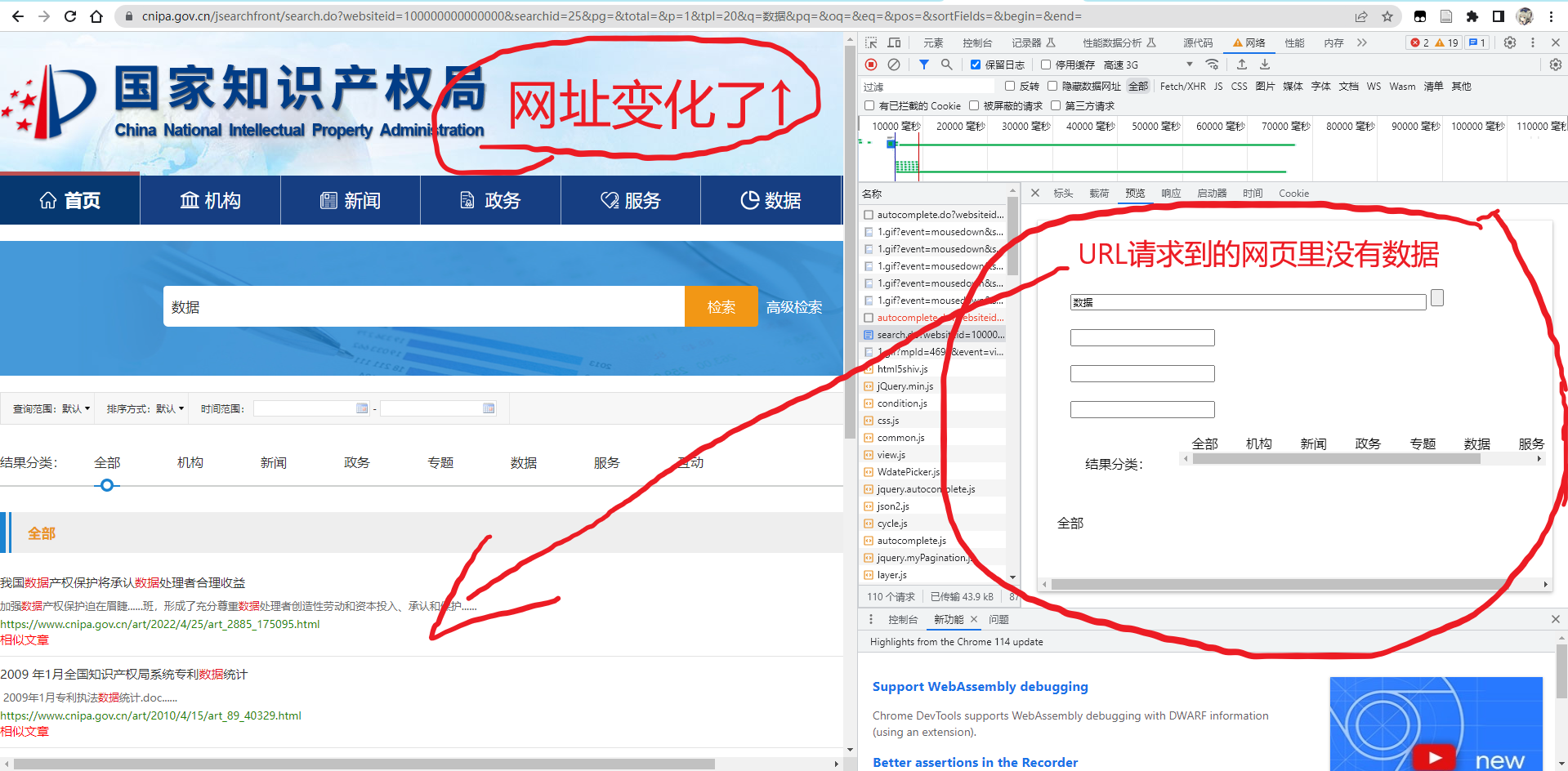Viewport: 1568px width, 771px height.
Task: Uncheck the 保留日志 checkbox
Action: click(976, 65)
